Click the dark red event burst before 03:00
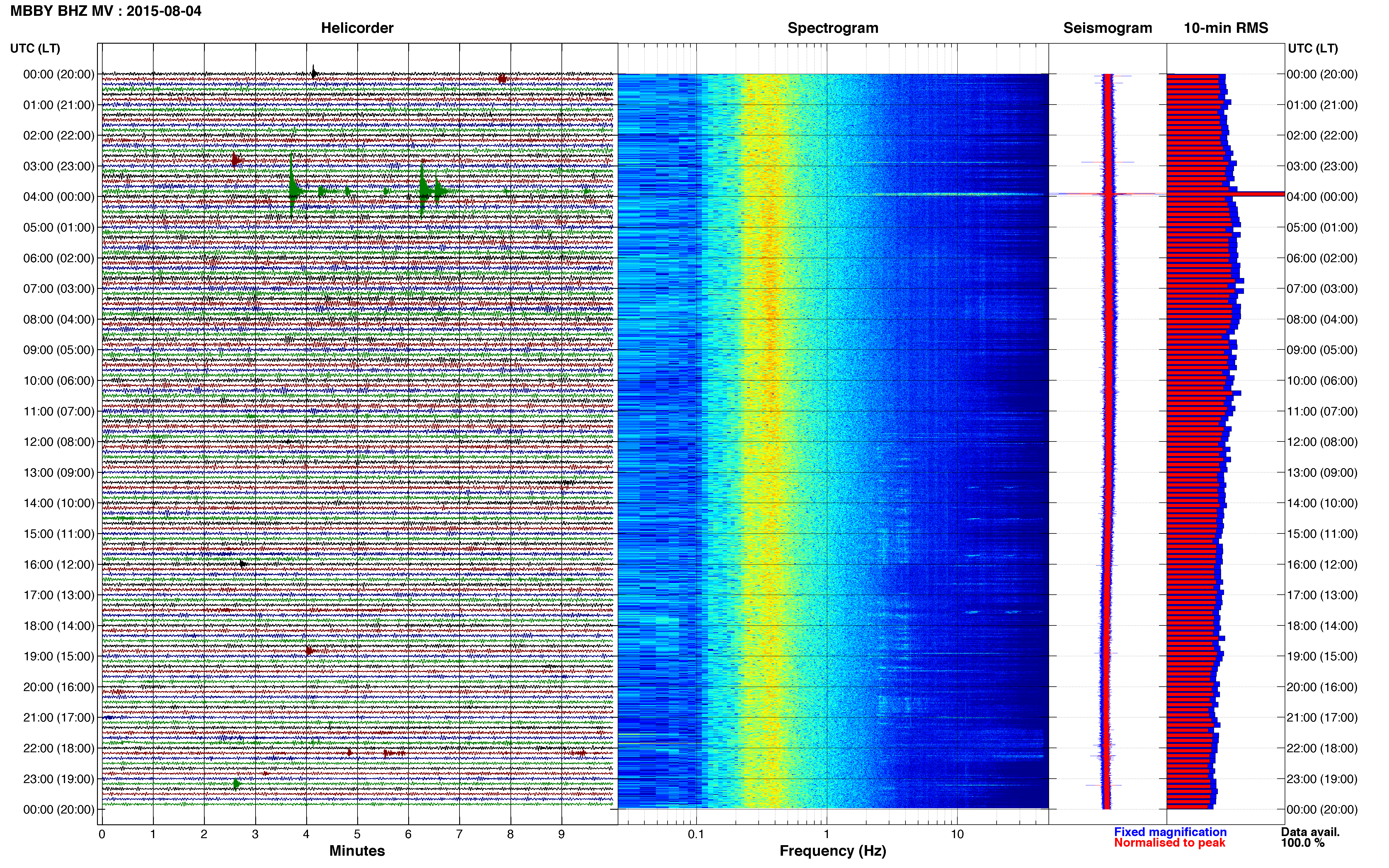1389x868 pixels. tap(235, 160)
